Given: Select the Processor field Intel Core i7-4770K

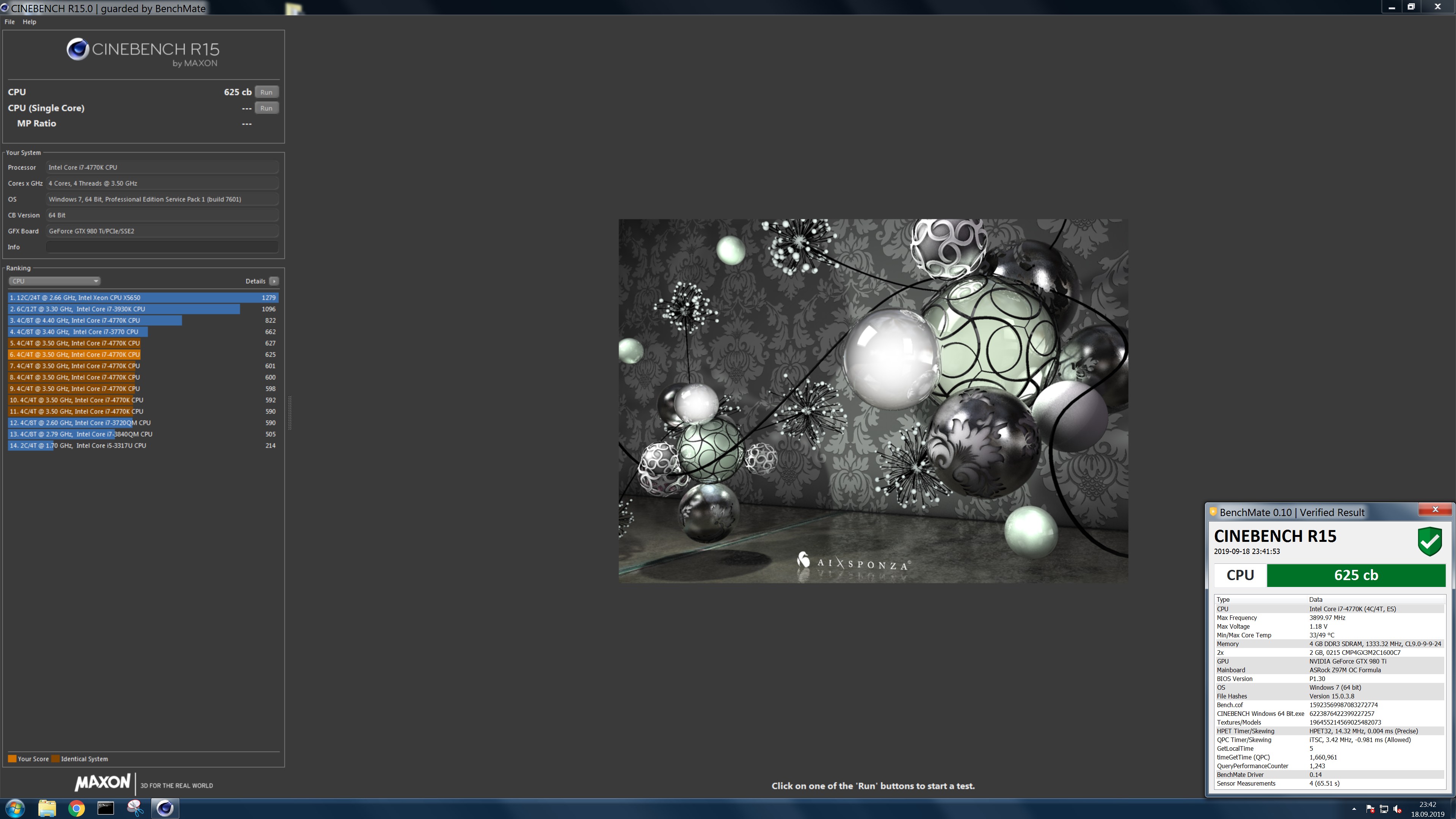Looking at the screenshot, I should point(162,167).
